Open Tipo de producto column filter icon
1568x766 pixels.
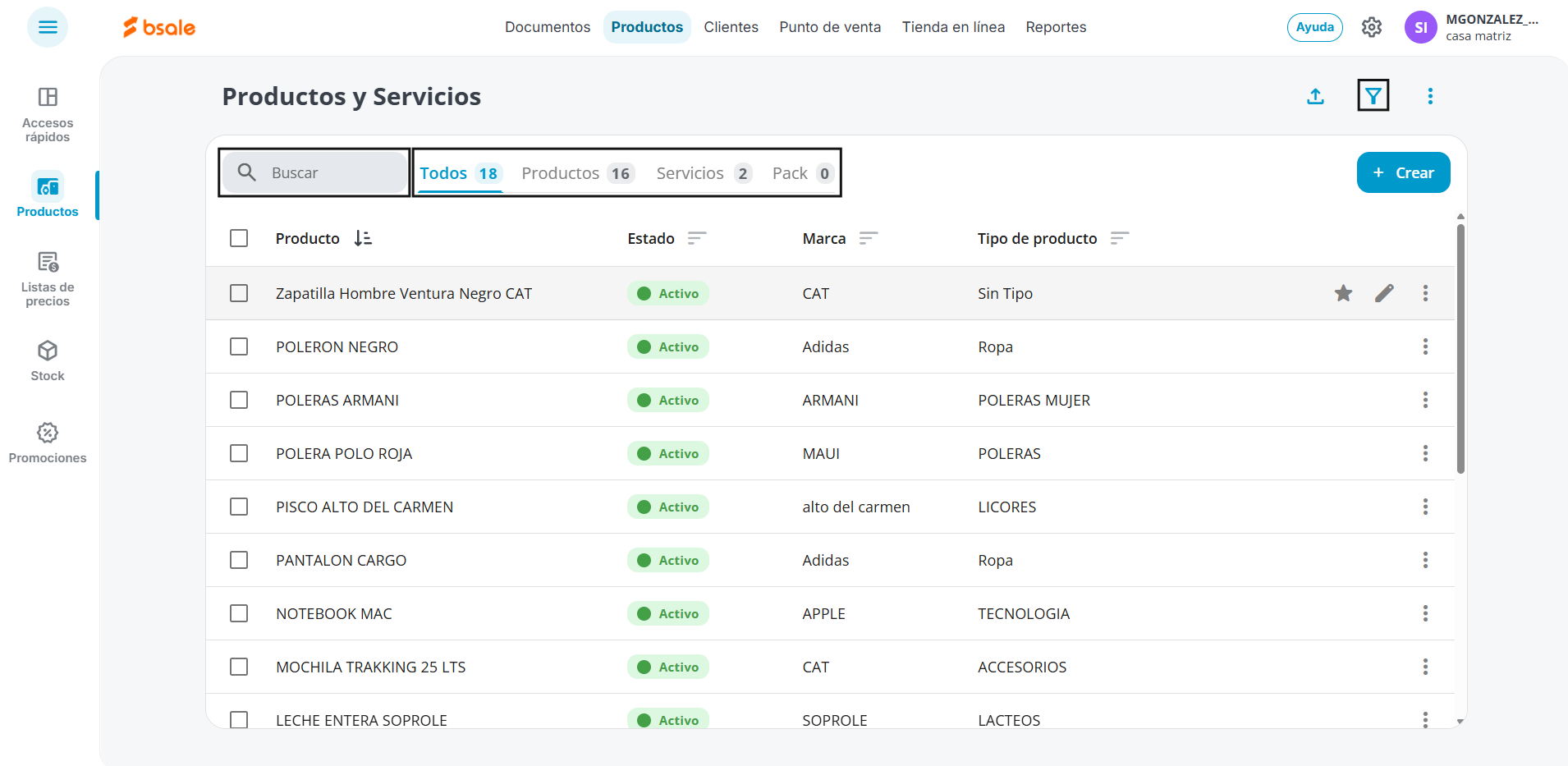pos(1120,238)
